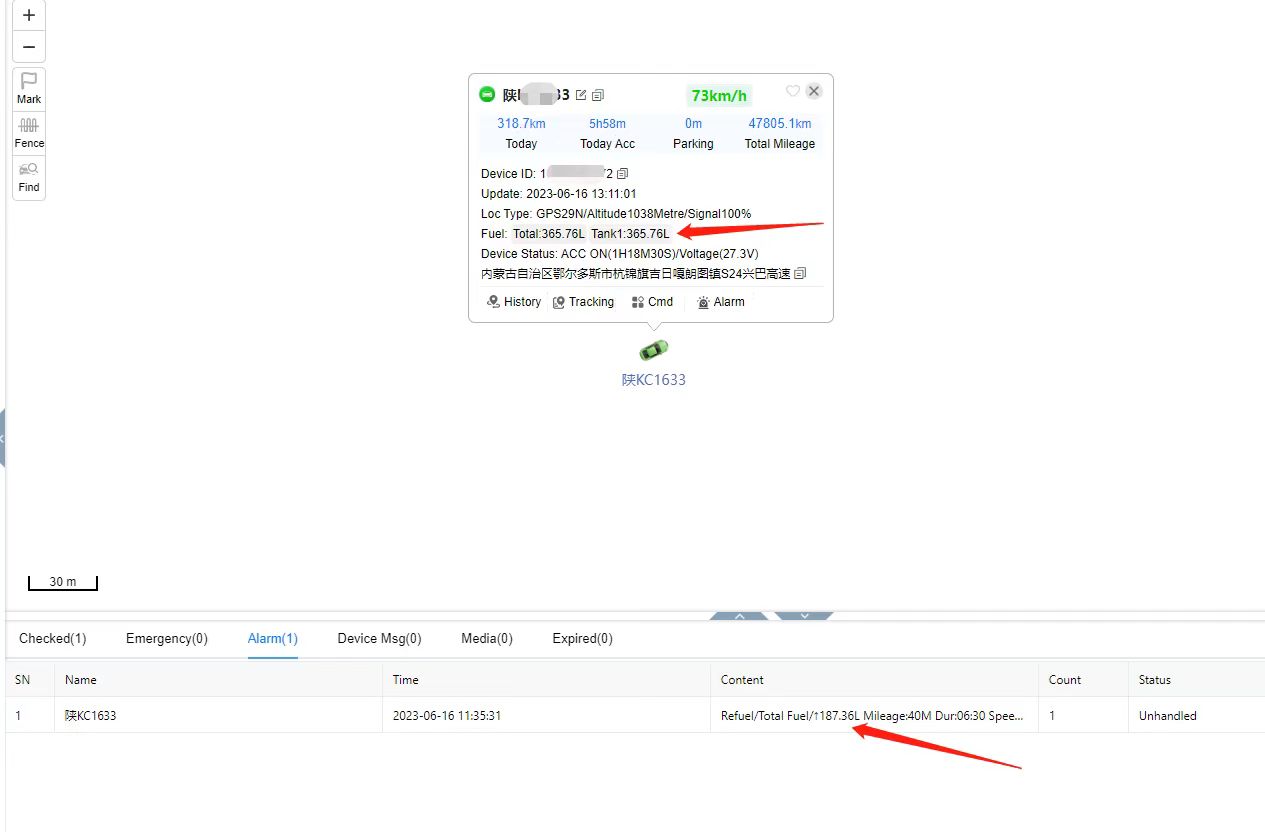Zoom out on the map
Viewport: 1265px width, 832px height.
tap(29, 47)
